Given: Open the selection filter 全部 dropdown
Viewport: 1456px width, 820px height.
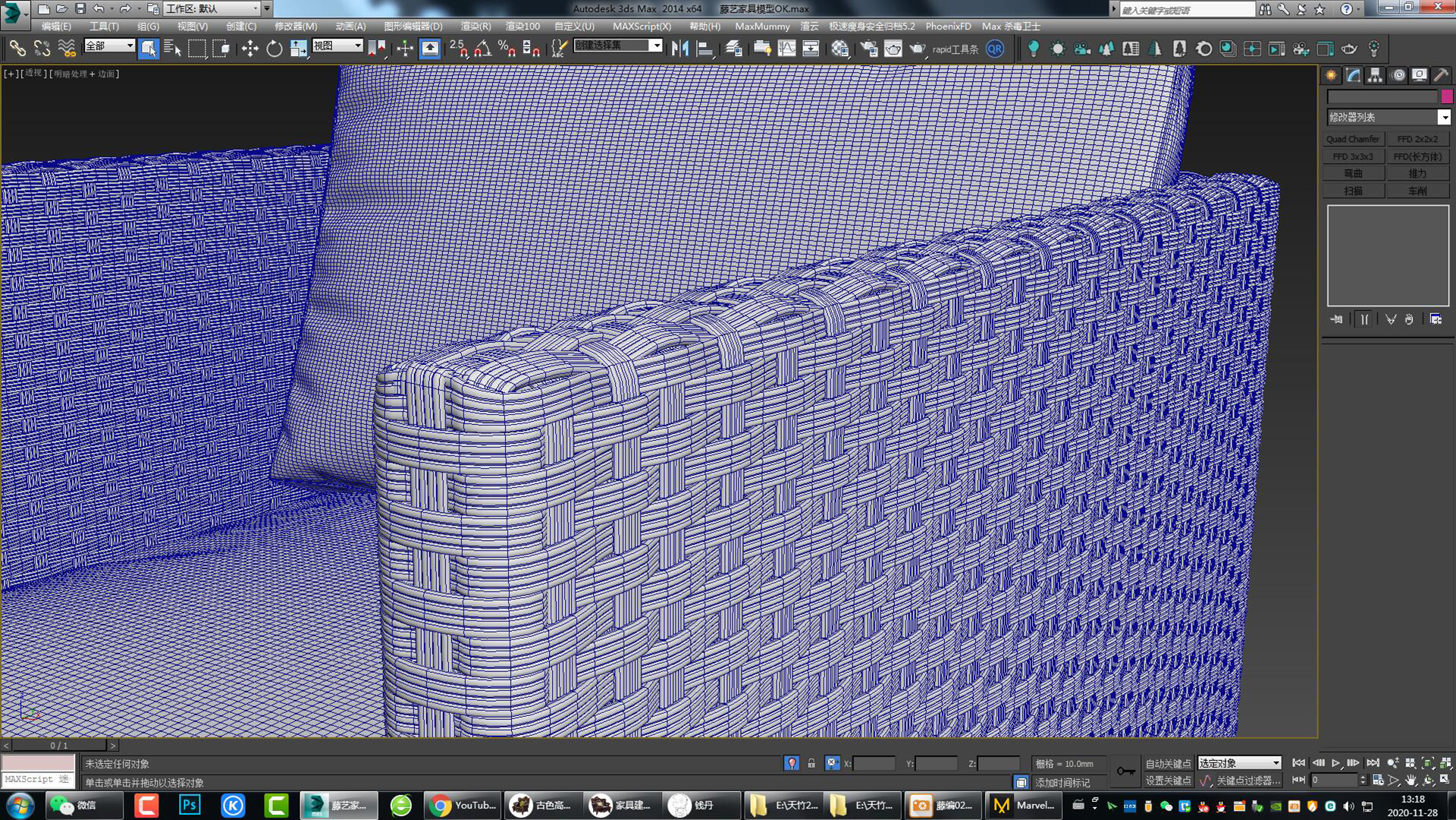Looking at the screenshot, I should click(130, 46).
